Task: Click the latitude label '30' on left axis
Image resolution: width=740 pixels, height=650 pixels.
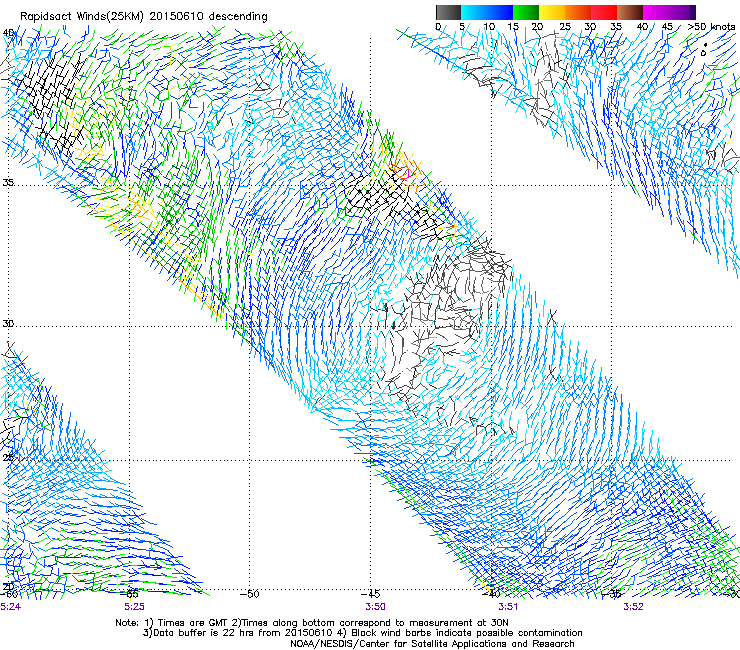Action: pyautogui.click(x=8, y=323)
